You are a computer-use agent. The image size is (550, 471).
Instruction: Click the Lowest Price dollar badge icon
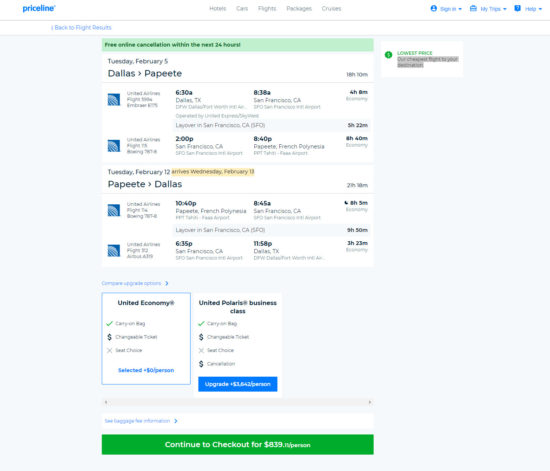pyautogui.click(x=388, y=55)
